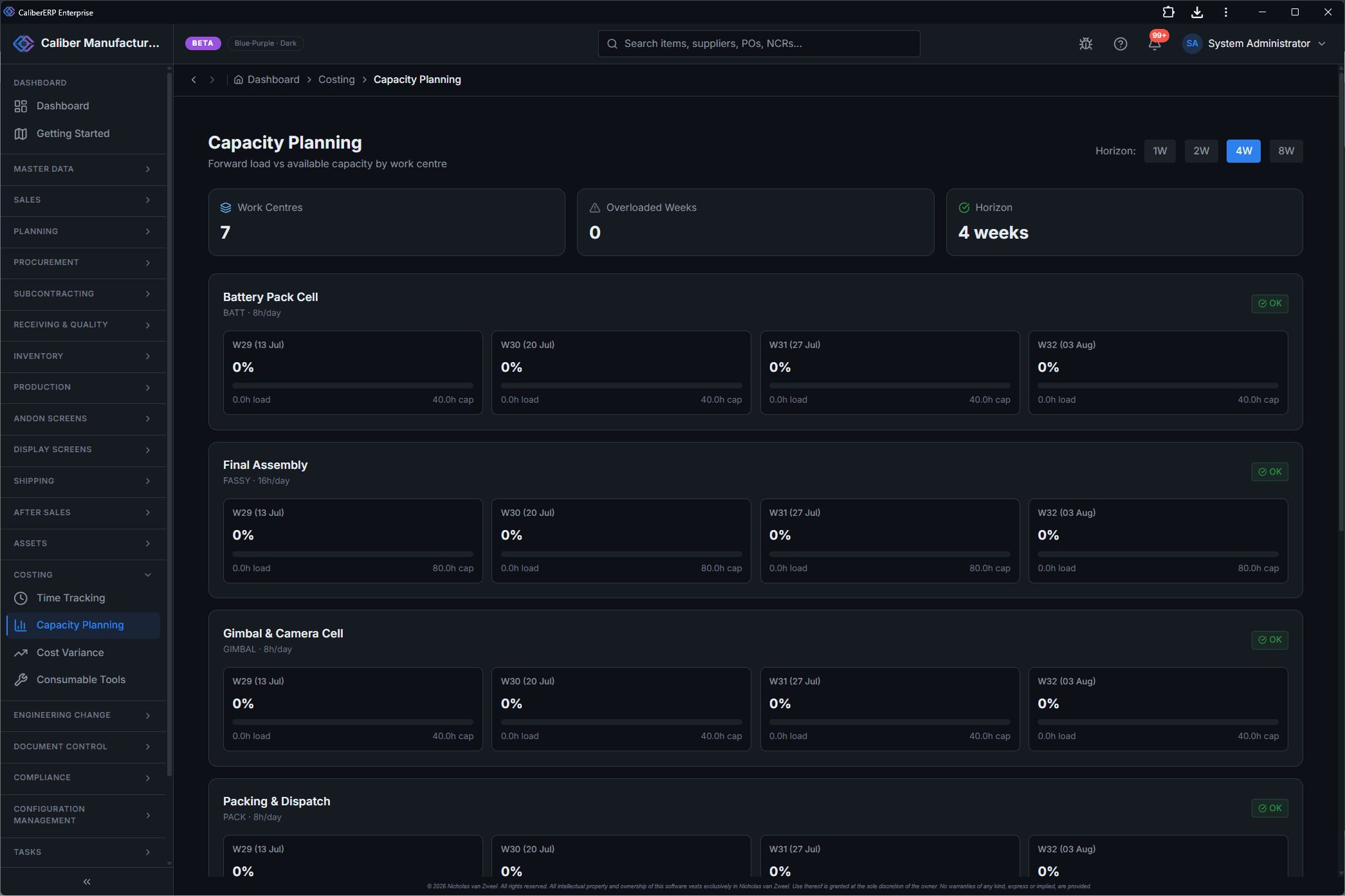Click the Dashboard breadcrumb link

click(273, 80)
